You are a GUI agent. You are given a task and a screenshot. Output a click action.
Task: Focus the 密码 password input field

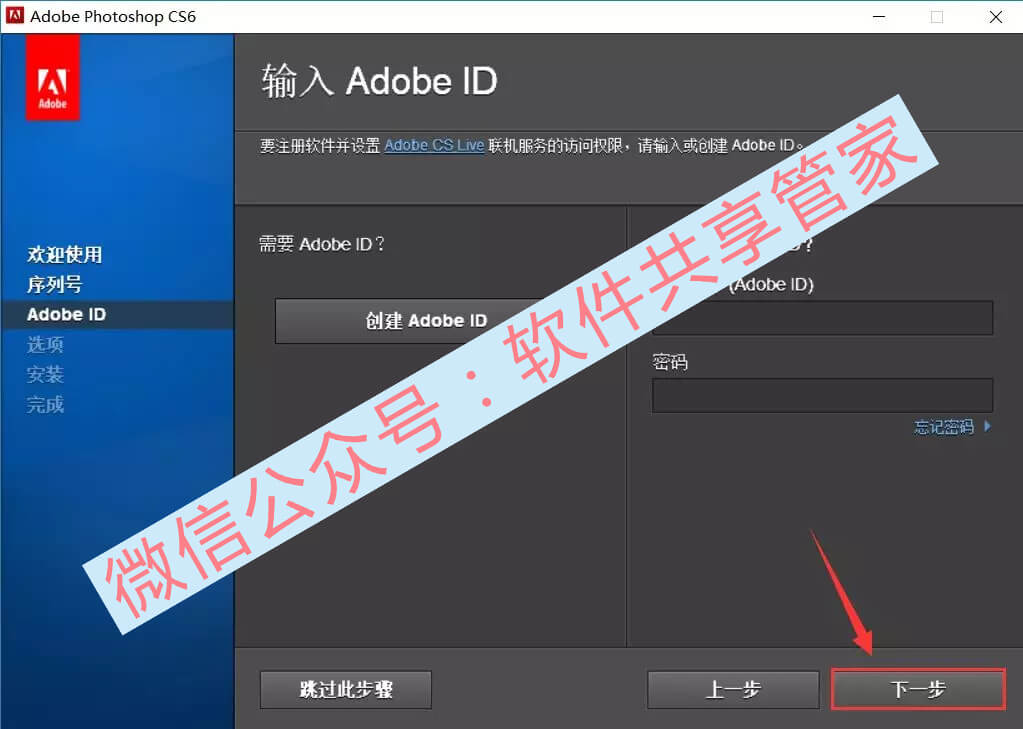tap(822, 396)
